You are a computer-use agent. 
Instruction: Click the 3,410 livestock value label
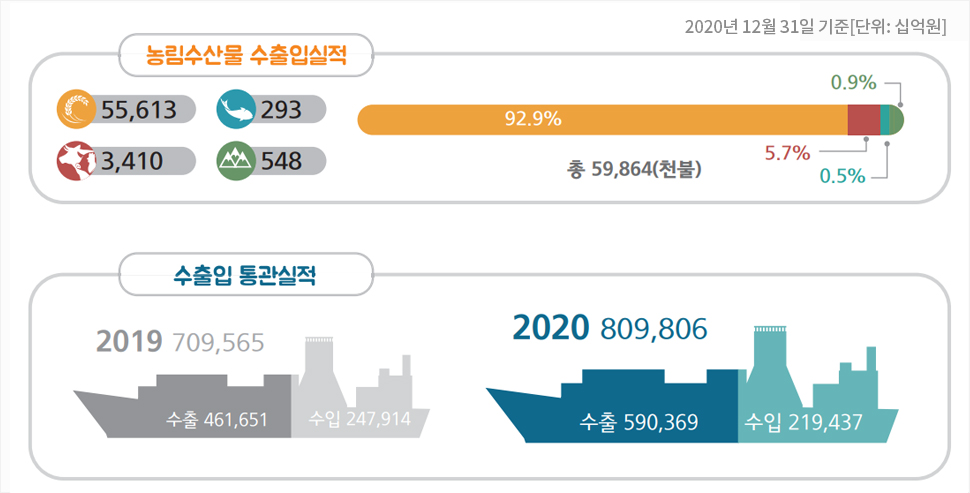pos(132,161)
